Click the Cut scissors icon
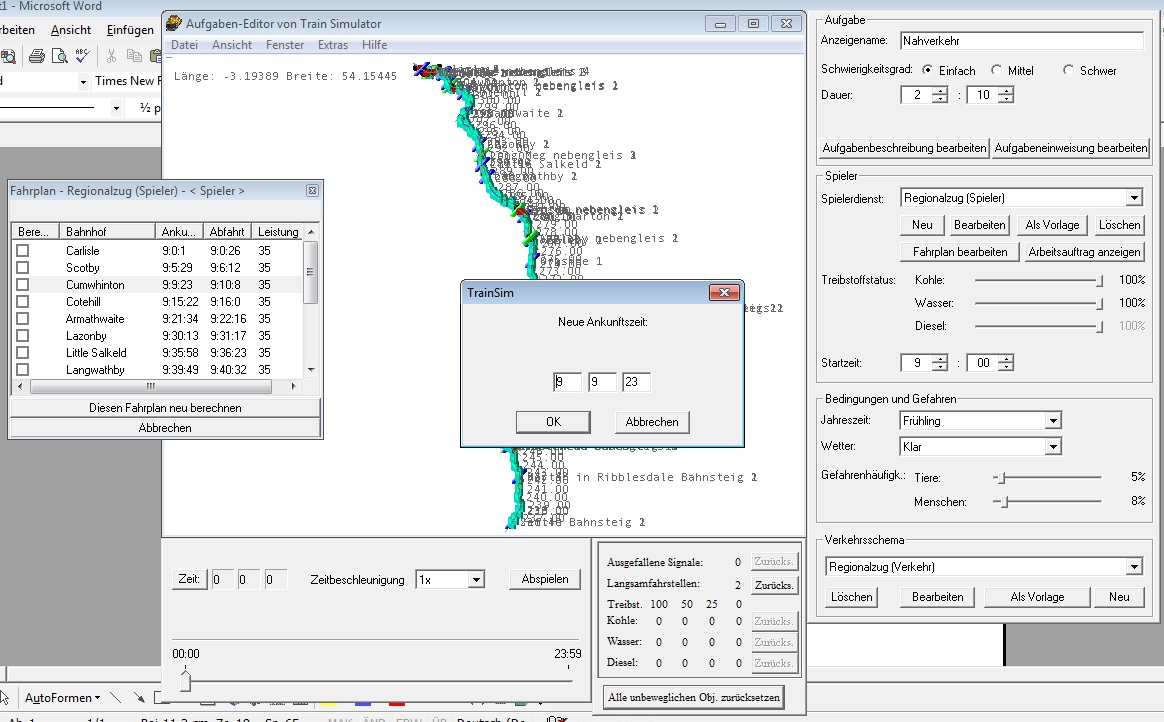1164x722 pixels. [111, 56]
